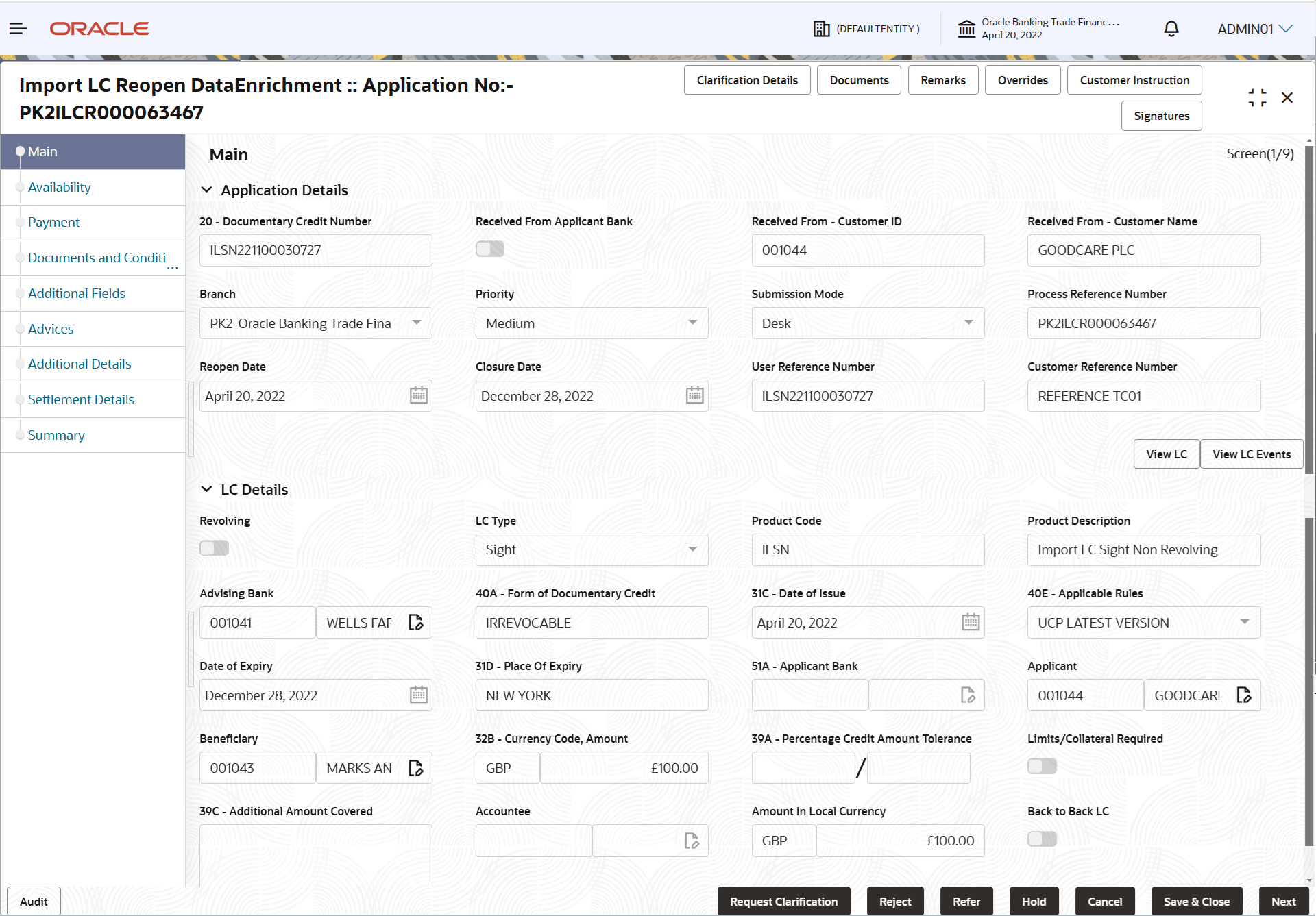Switch to the Availability step
The height and width of the screenshot is (916, 1316).
[x=60, y=187]
